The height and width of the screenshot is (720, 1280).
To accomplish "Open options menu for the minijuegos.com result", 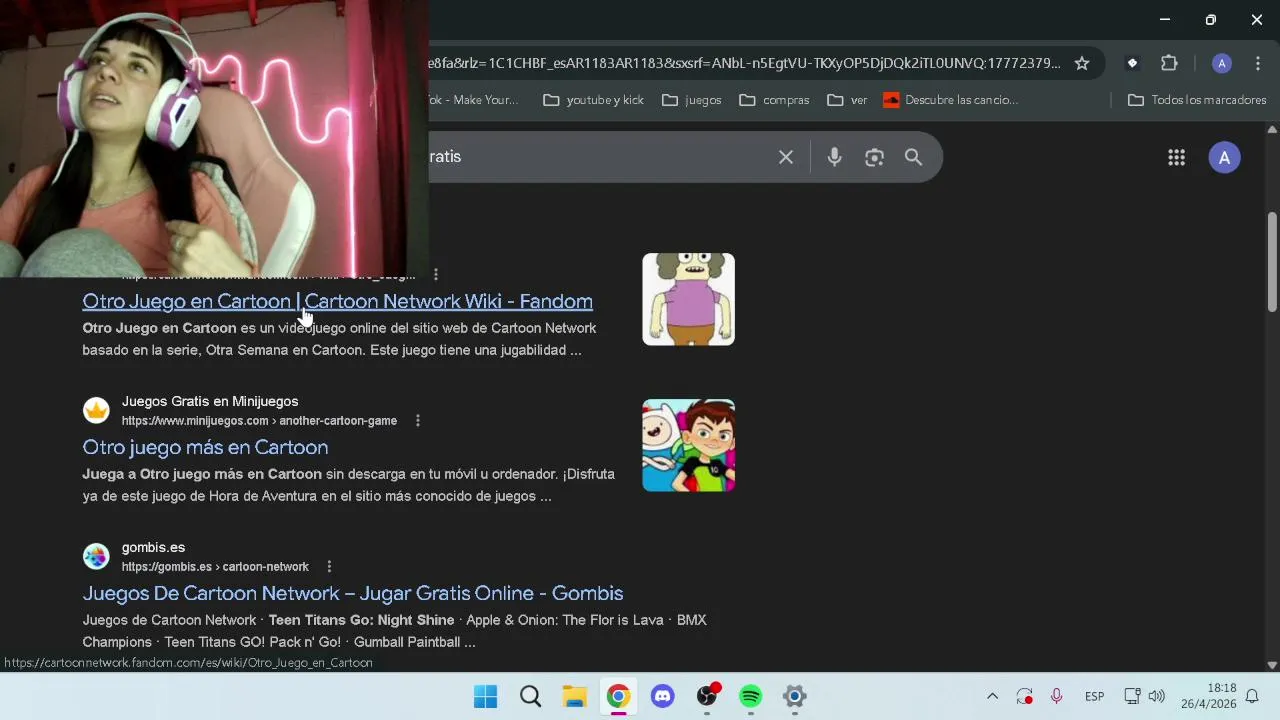I will (x=417, y=421).
